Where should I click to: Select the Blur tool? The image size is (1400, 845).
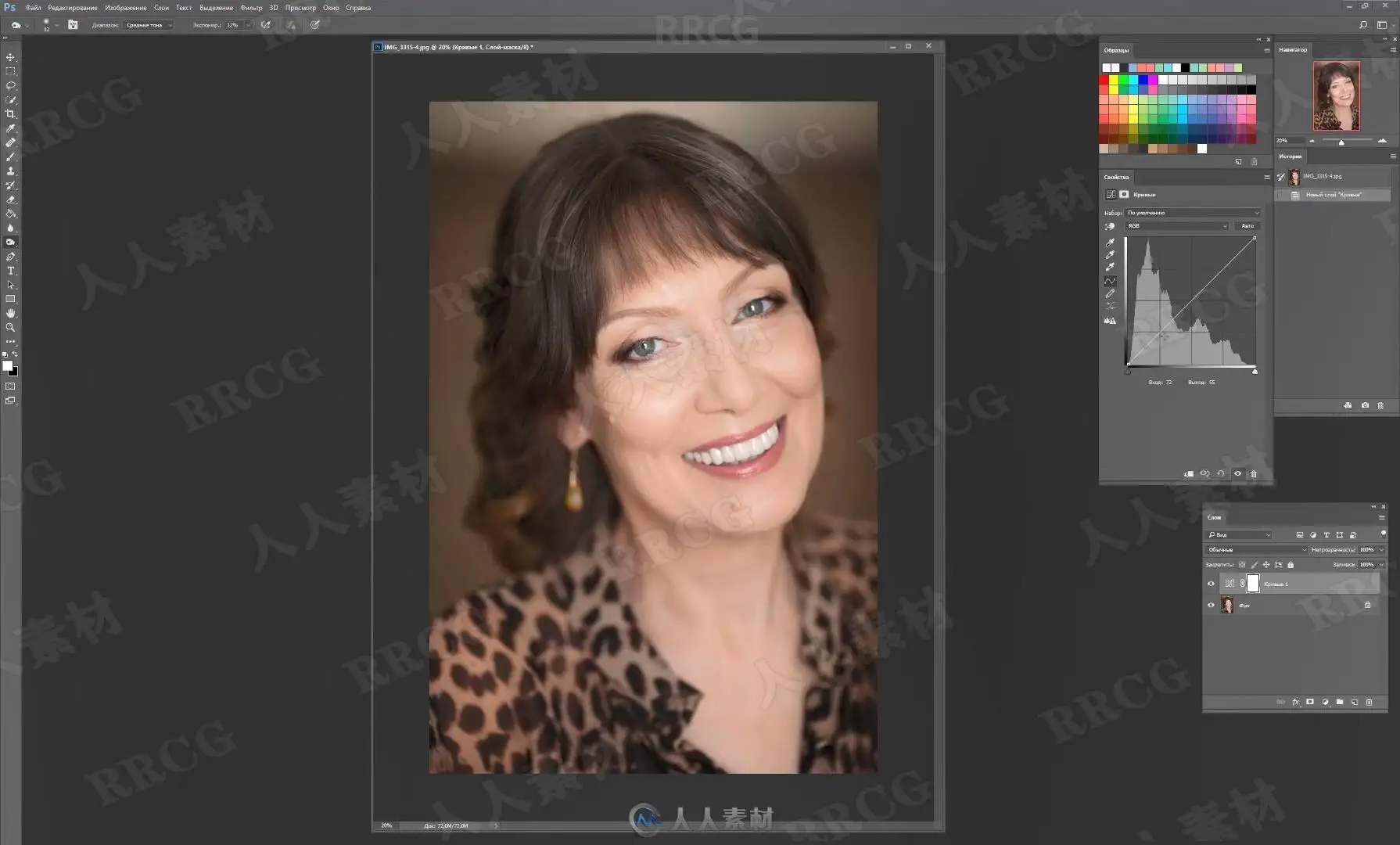[10, 228]
